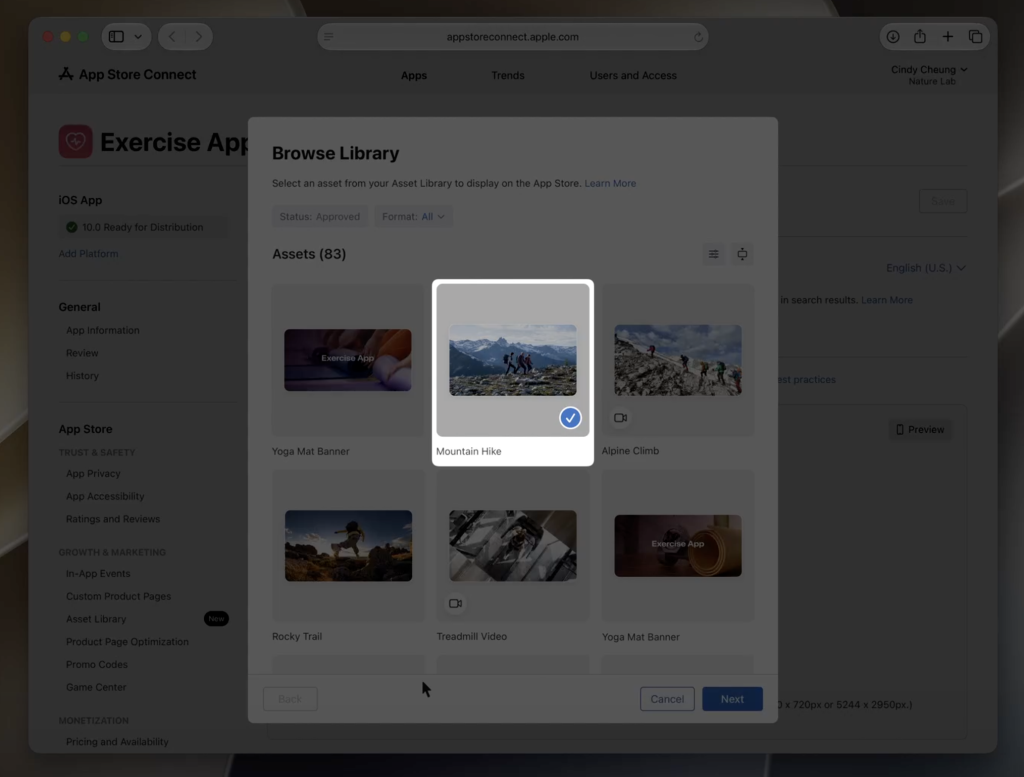This screenshot has width=1024, height=777.
Task: Open Ratings and Reviews in the sidebar
Action: (x=112, y=519)
